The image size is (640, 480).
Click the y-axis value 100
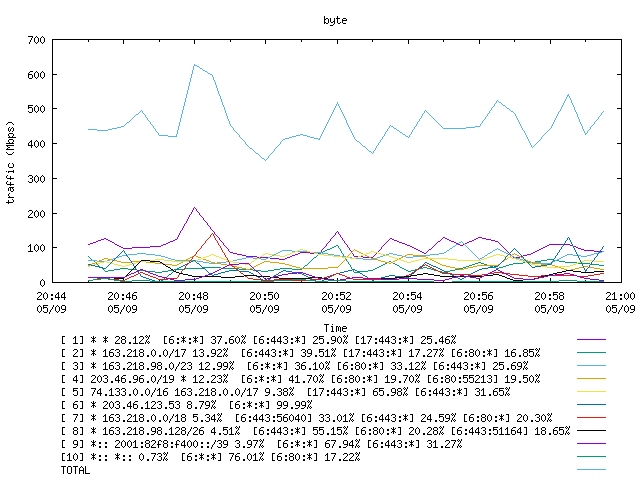pos(36,248)
